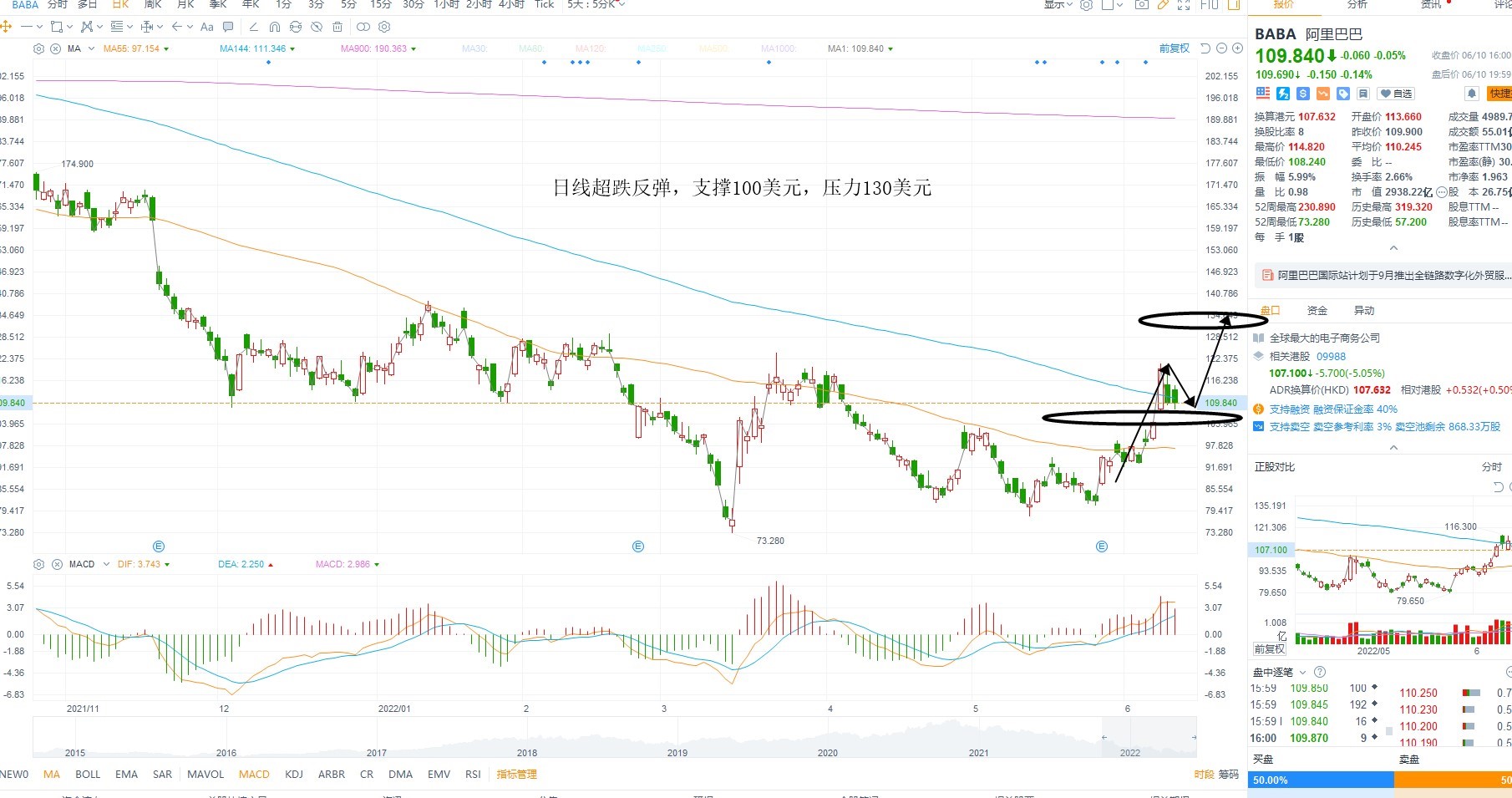Toggle the 前复权 price adjustment option
1512x798 pixels.
[1174, 48]
